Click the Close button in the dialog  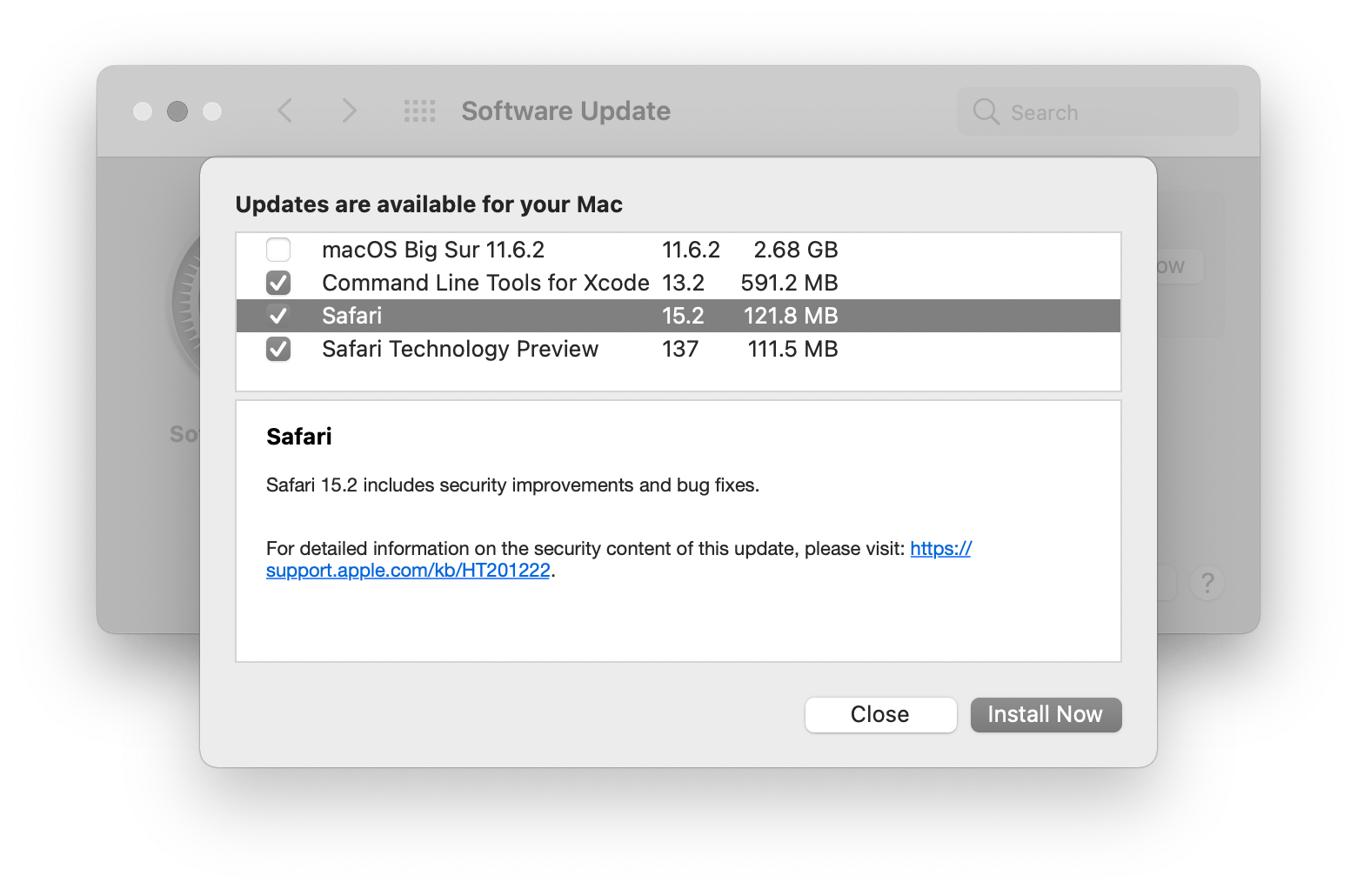880,715
